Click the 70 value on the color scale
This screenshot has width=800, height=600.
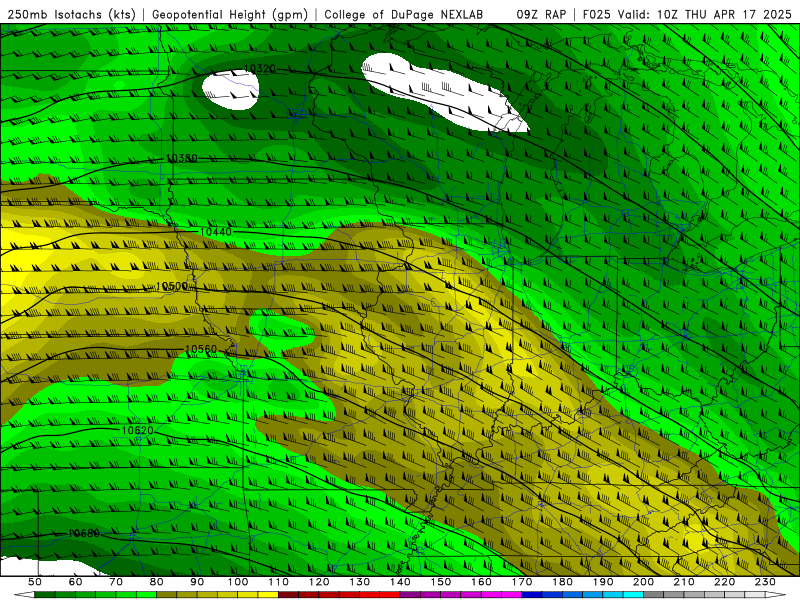pyautogui.click(x=116, y=582)
